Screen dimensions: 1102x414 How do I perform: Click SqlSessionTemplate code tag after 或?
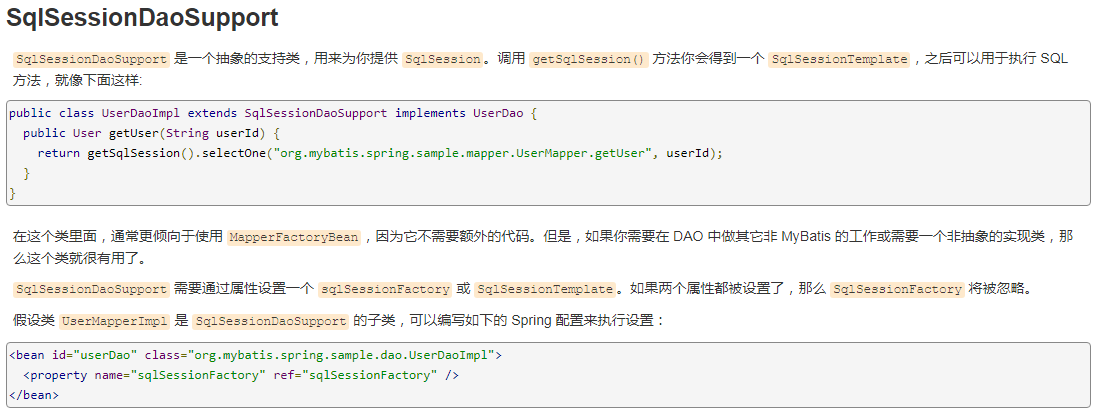point(545,289)
